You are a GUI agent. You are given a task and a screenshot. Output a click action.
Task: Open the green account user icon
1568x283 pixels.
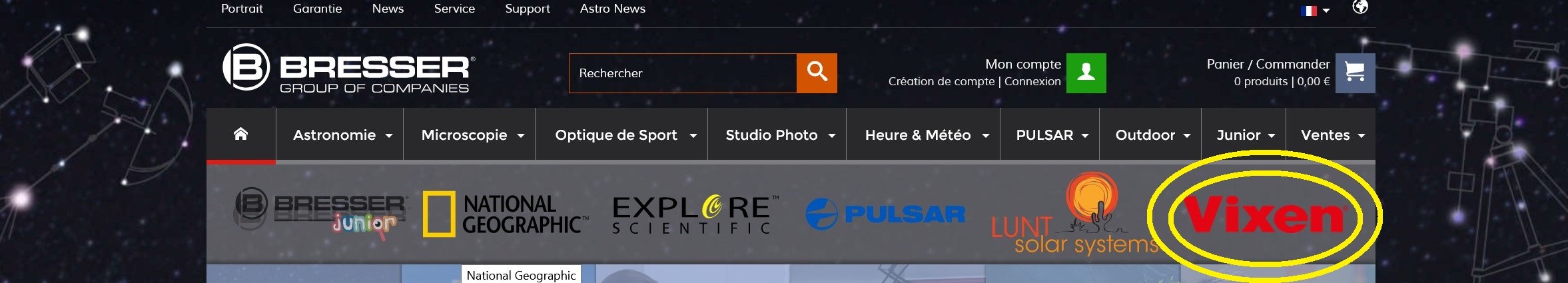point(1086,73)
